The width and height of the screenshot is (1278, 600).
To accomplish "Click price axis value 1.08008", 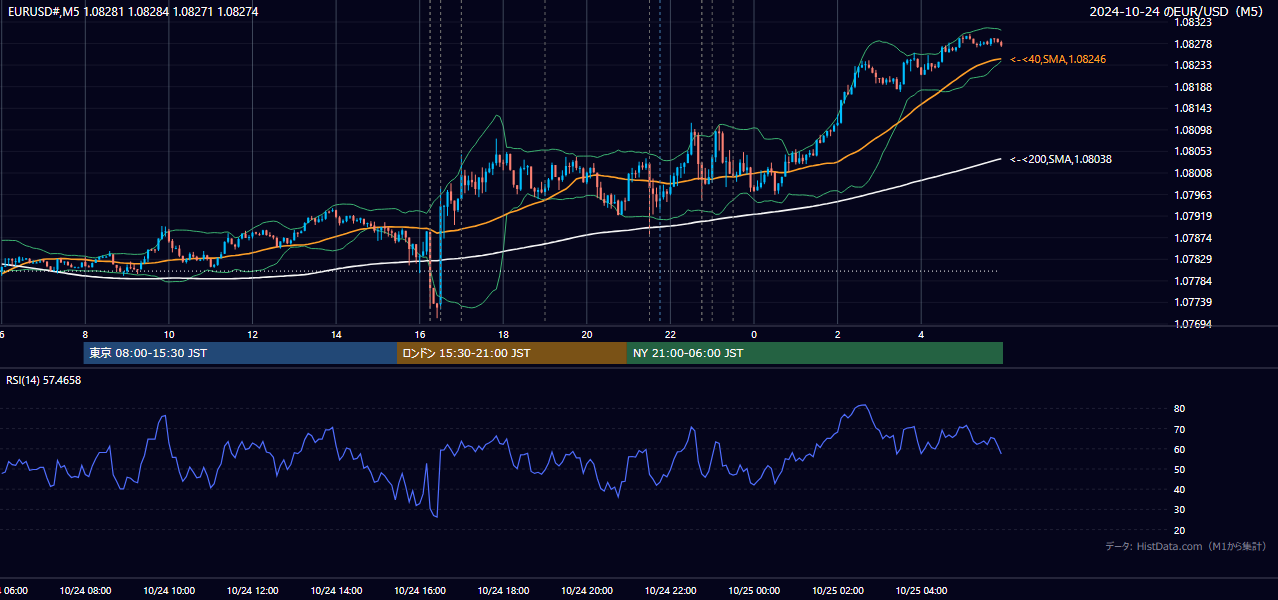I will [x=1195, y=173].
